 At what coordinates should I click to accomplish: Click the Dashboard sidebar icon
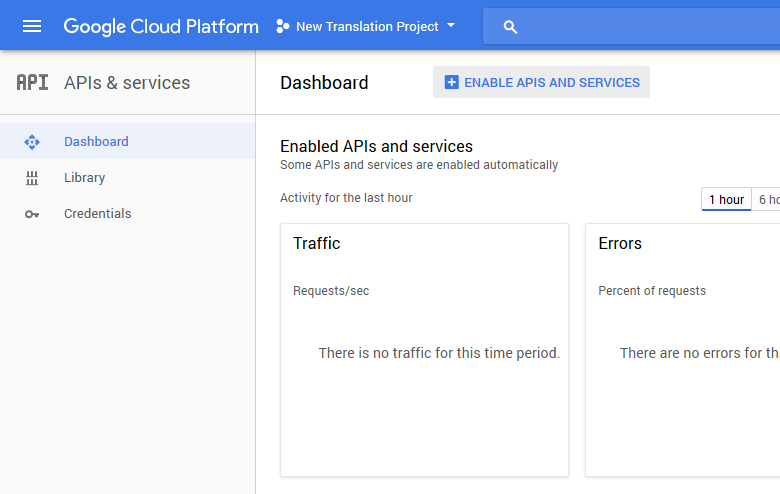pos(32,142)
